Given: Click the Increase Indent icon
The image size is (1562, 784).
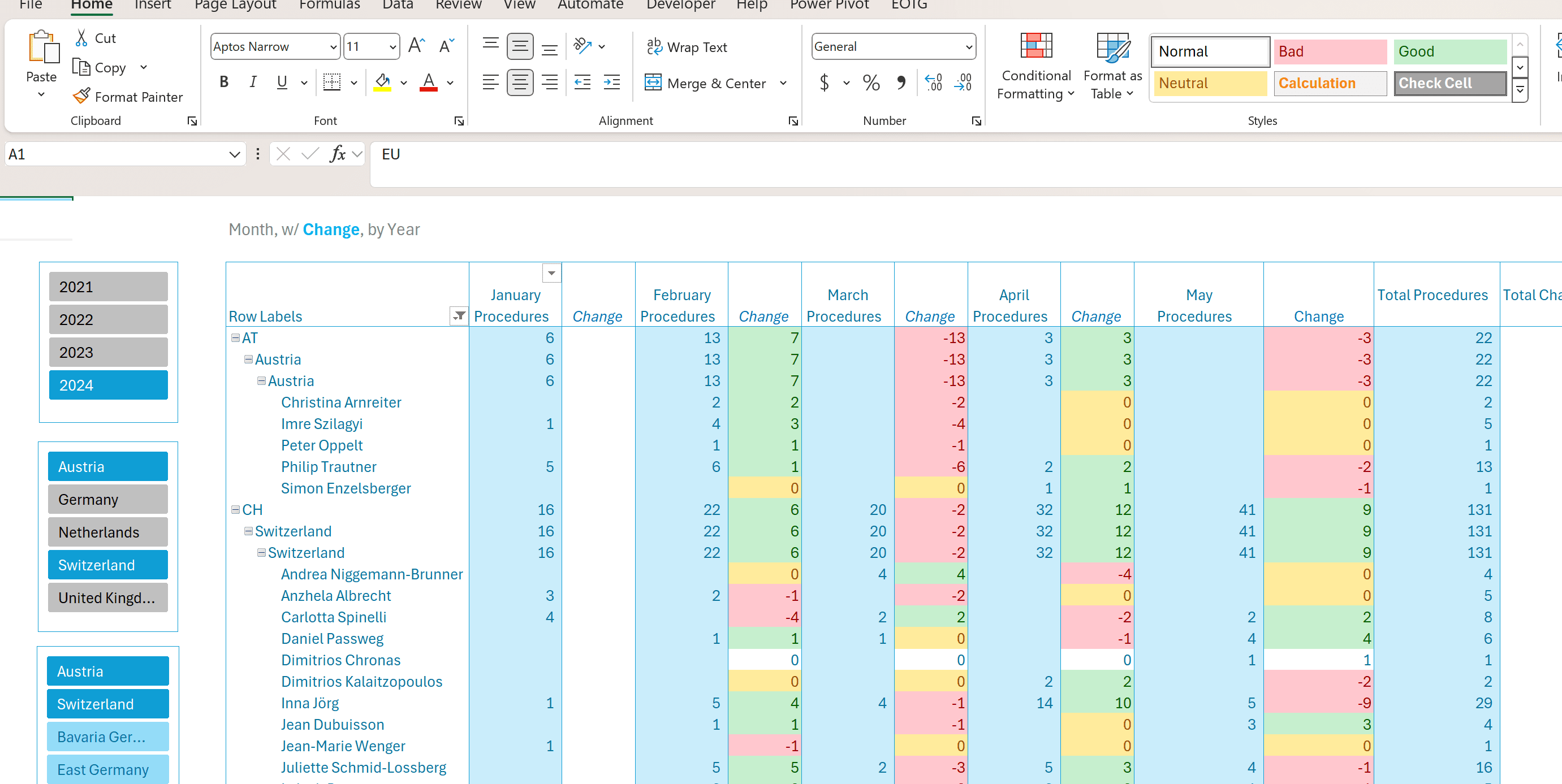Looking at the screenshot, I should pyautogui.click(x=612, y=82).
